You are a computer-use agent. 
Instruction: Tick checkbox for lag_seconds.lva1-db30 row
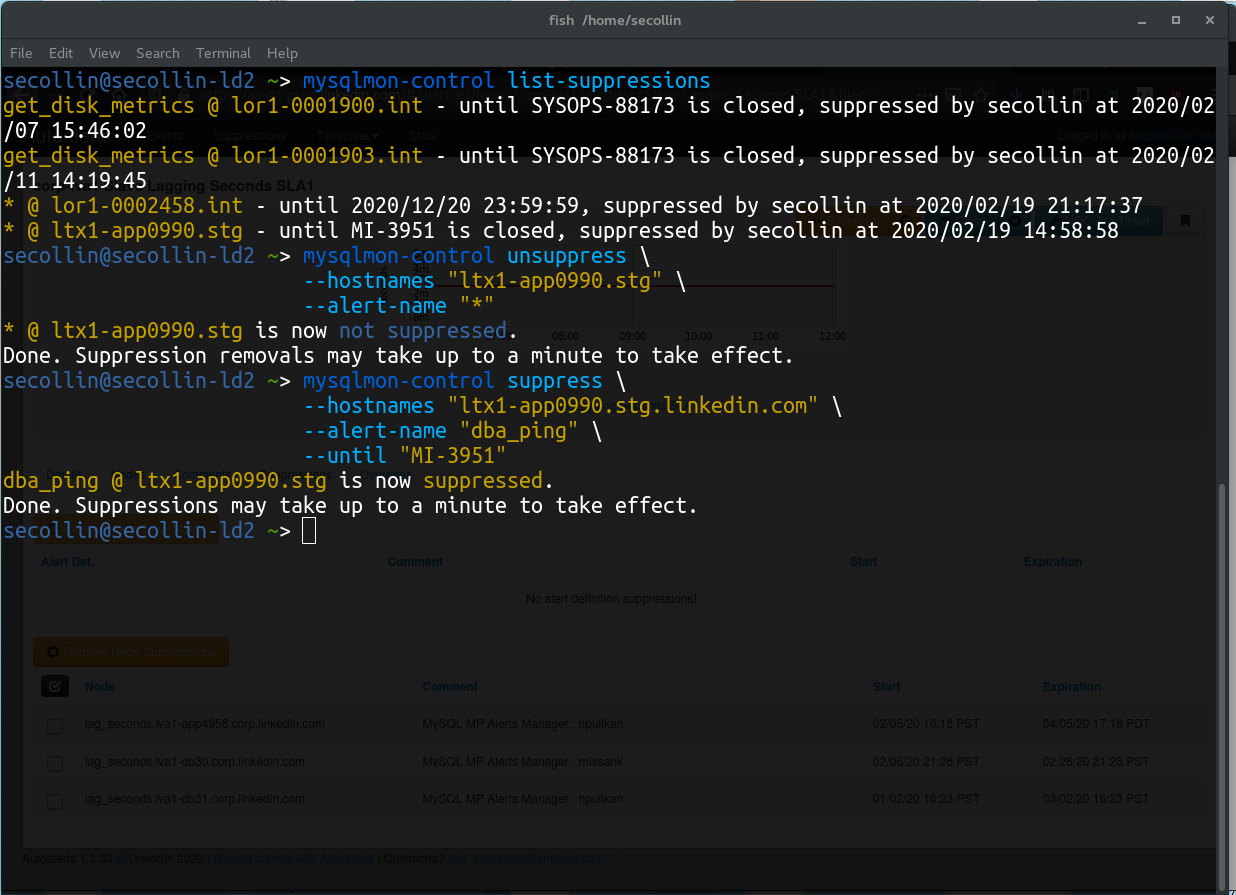(55, 764)
